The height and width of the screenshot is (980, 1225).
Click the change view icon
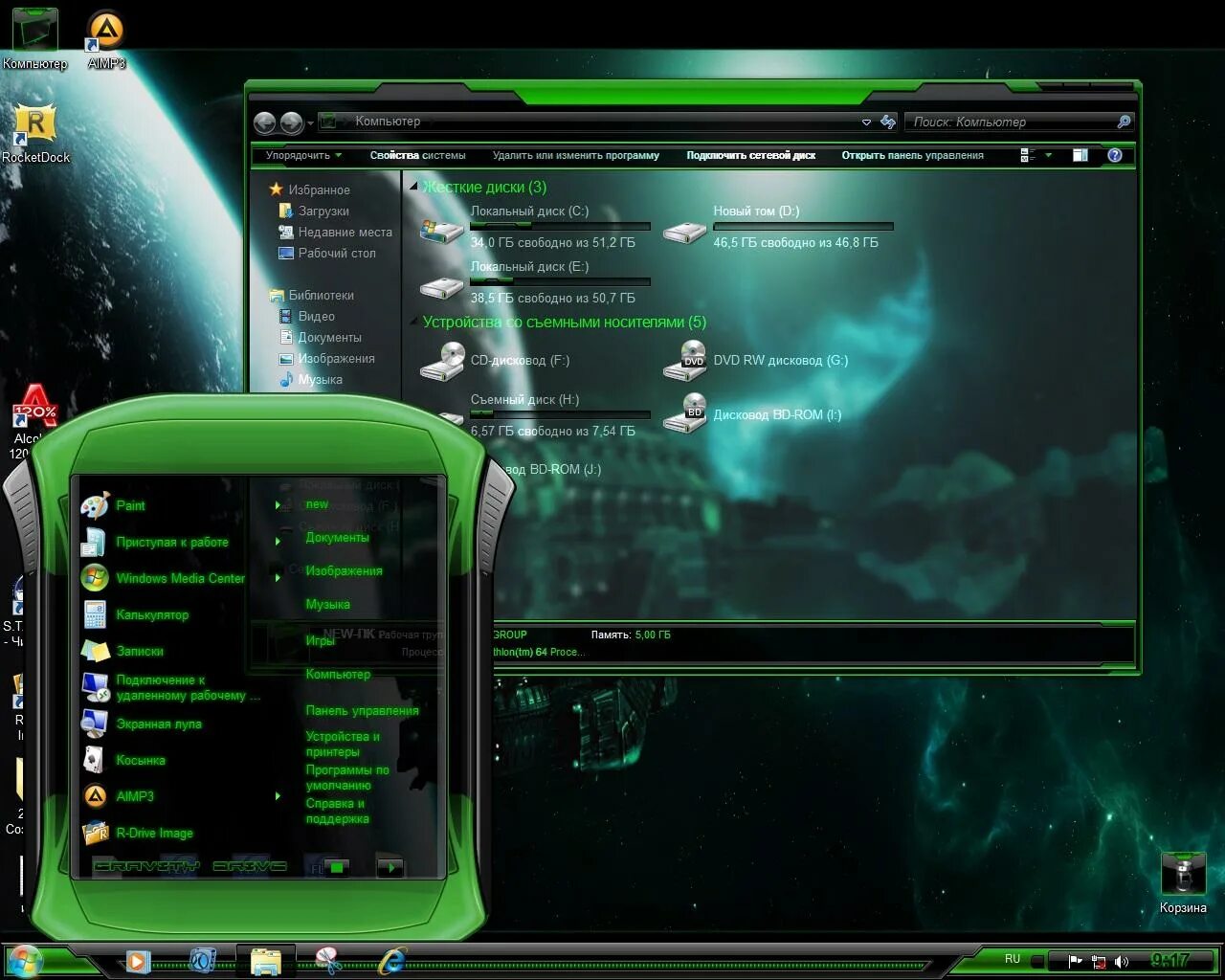pos(1029,155)
